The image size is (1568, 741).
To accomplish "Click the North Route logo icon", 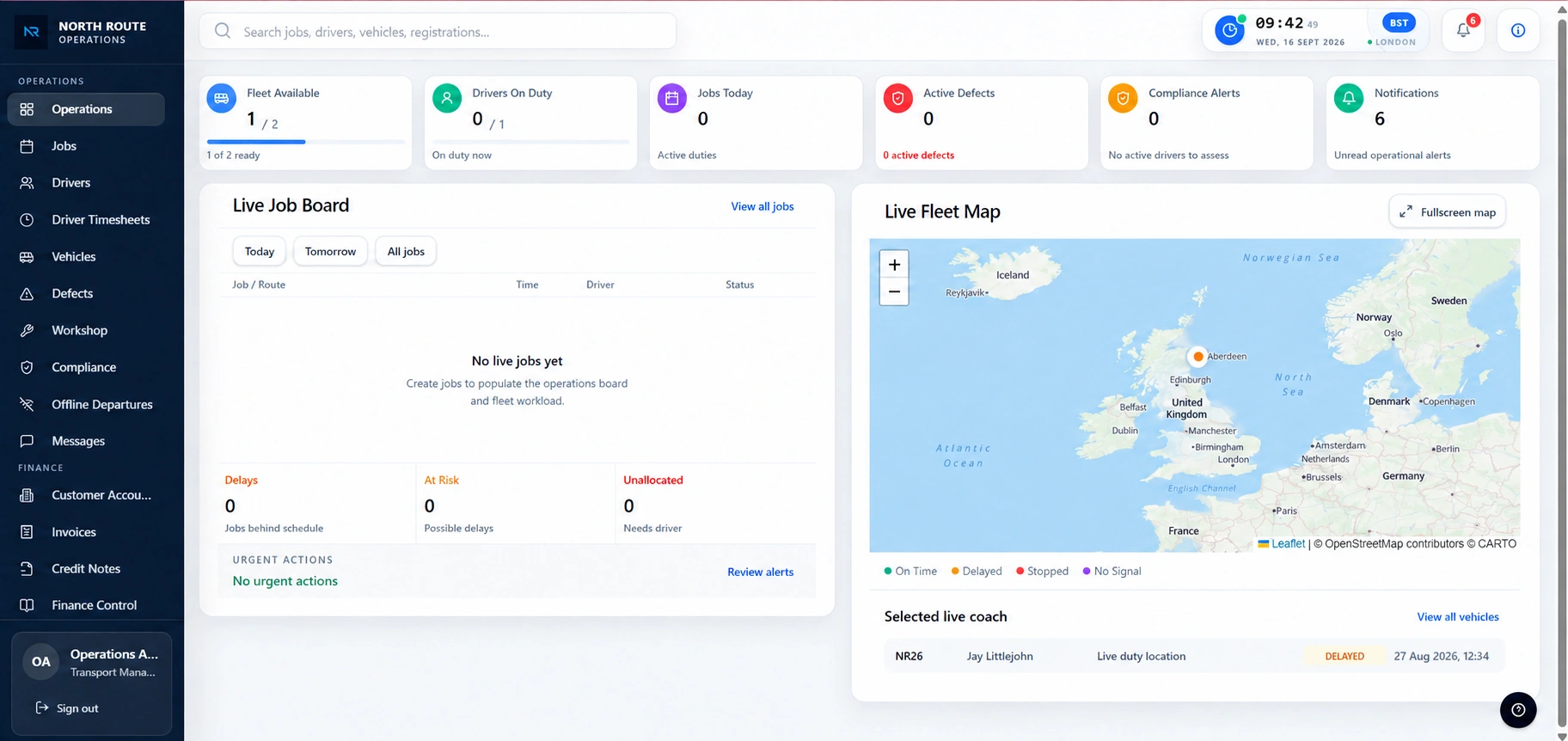I will (x=32, y=33).
